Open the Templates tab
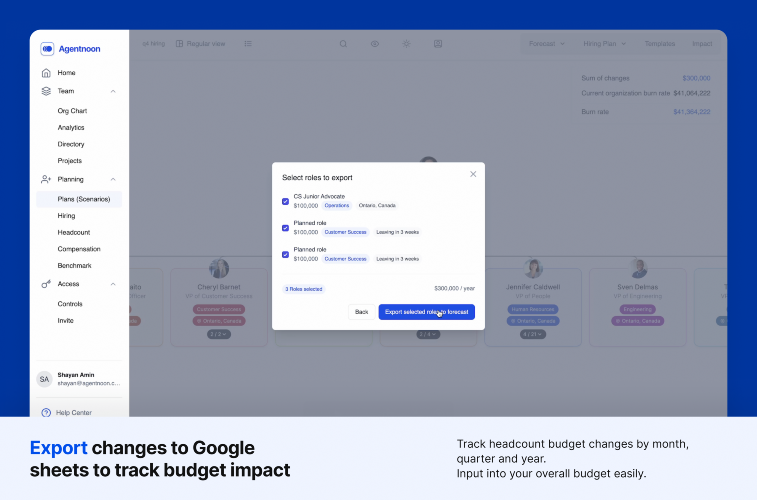Screen dimensions: 757x500 pyautogui.click(x=660, y=44)
